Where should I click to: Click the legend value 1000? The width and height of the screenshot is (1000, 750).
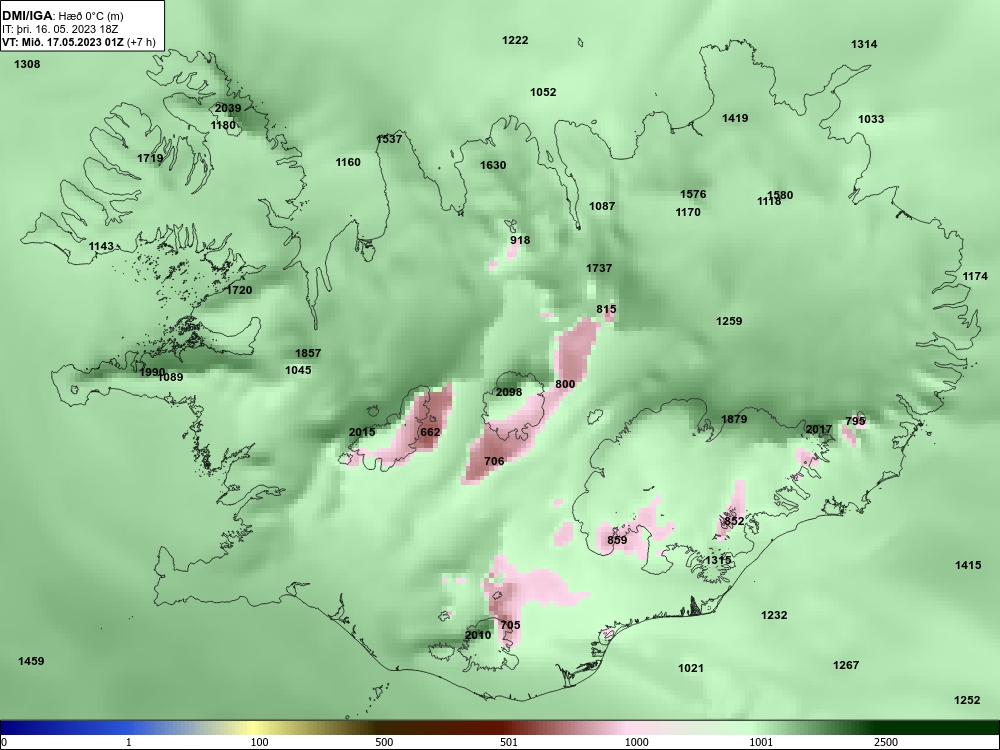636,742
